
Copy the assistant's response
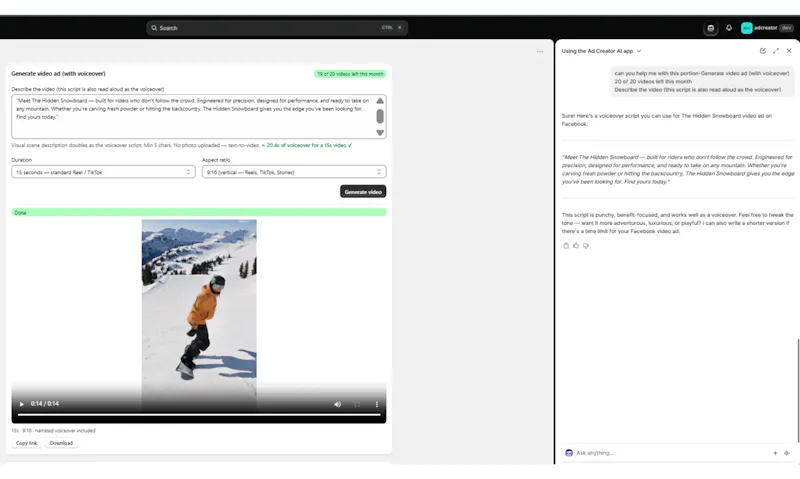(566, 246)
